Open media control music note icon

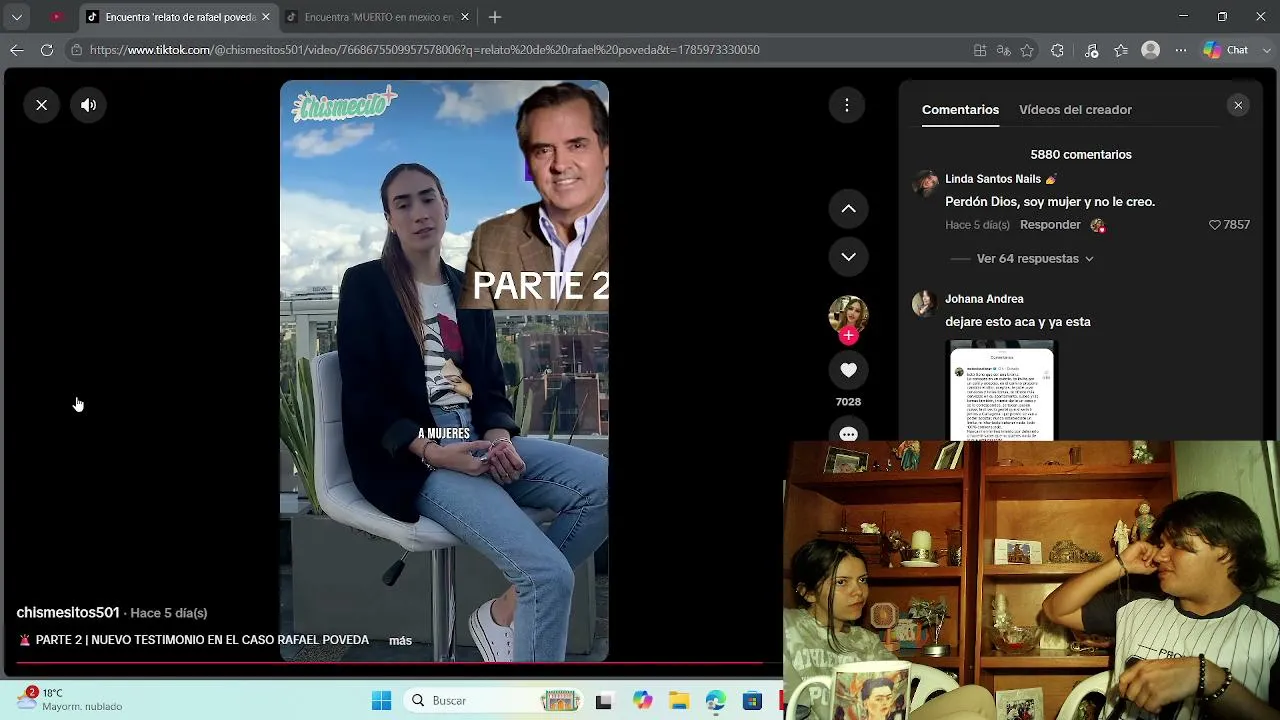tap(1091, 50)
